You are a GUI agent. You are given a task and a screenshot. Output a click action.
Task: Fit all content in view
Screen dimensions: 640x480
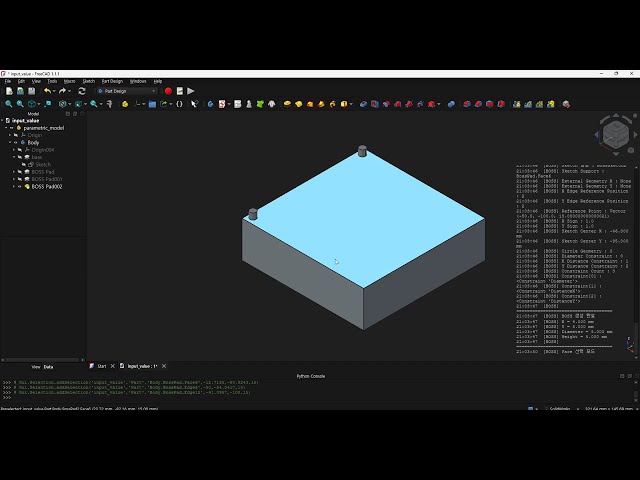click(9, 104)
